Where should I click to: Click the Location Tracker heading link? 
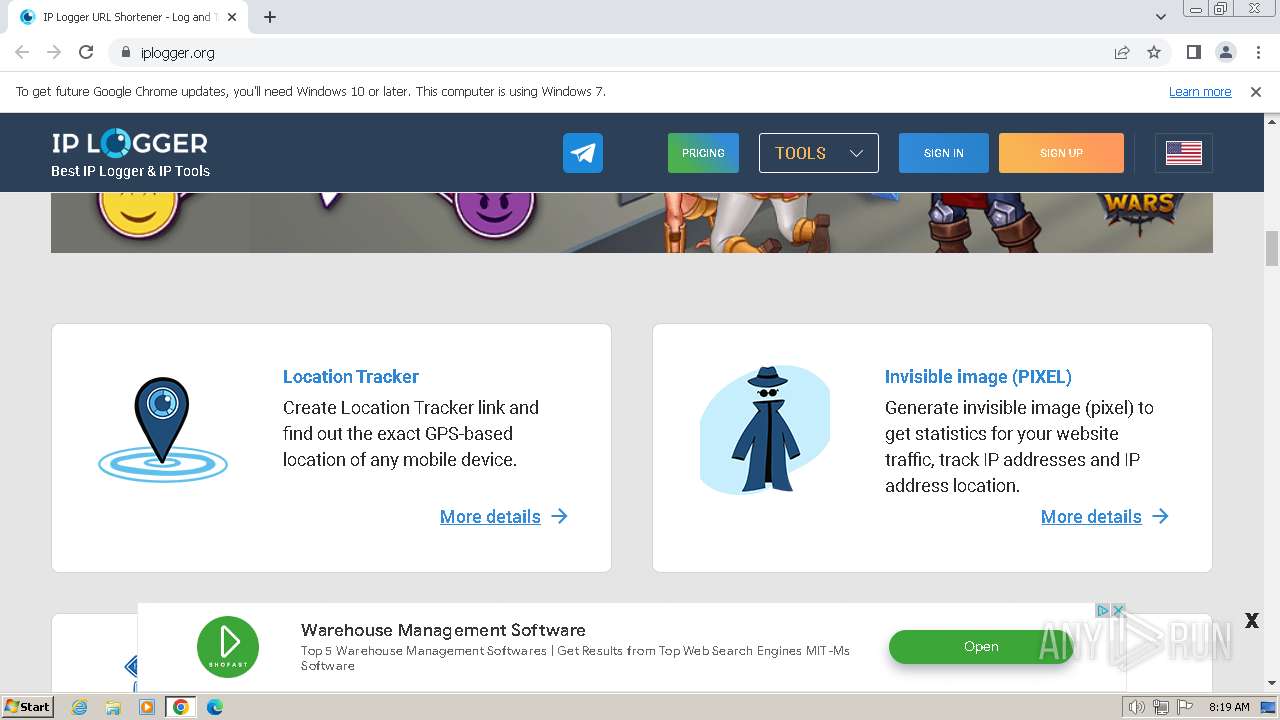tap(351, 377)
